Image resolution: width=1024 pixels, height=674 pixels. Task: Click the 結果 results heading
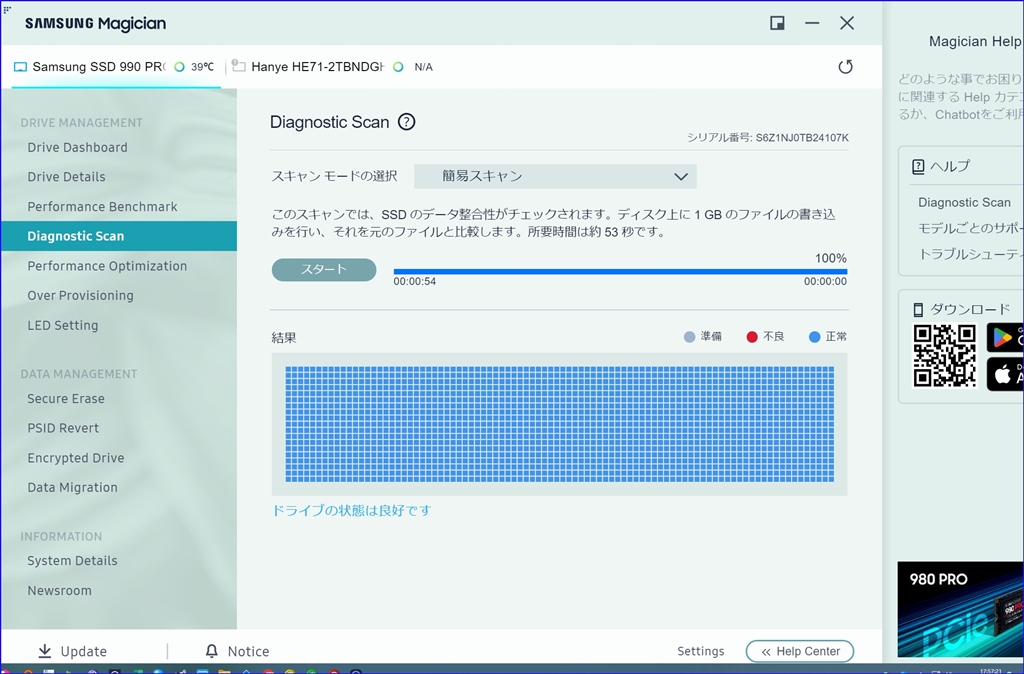[x=284, y=338]
